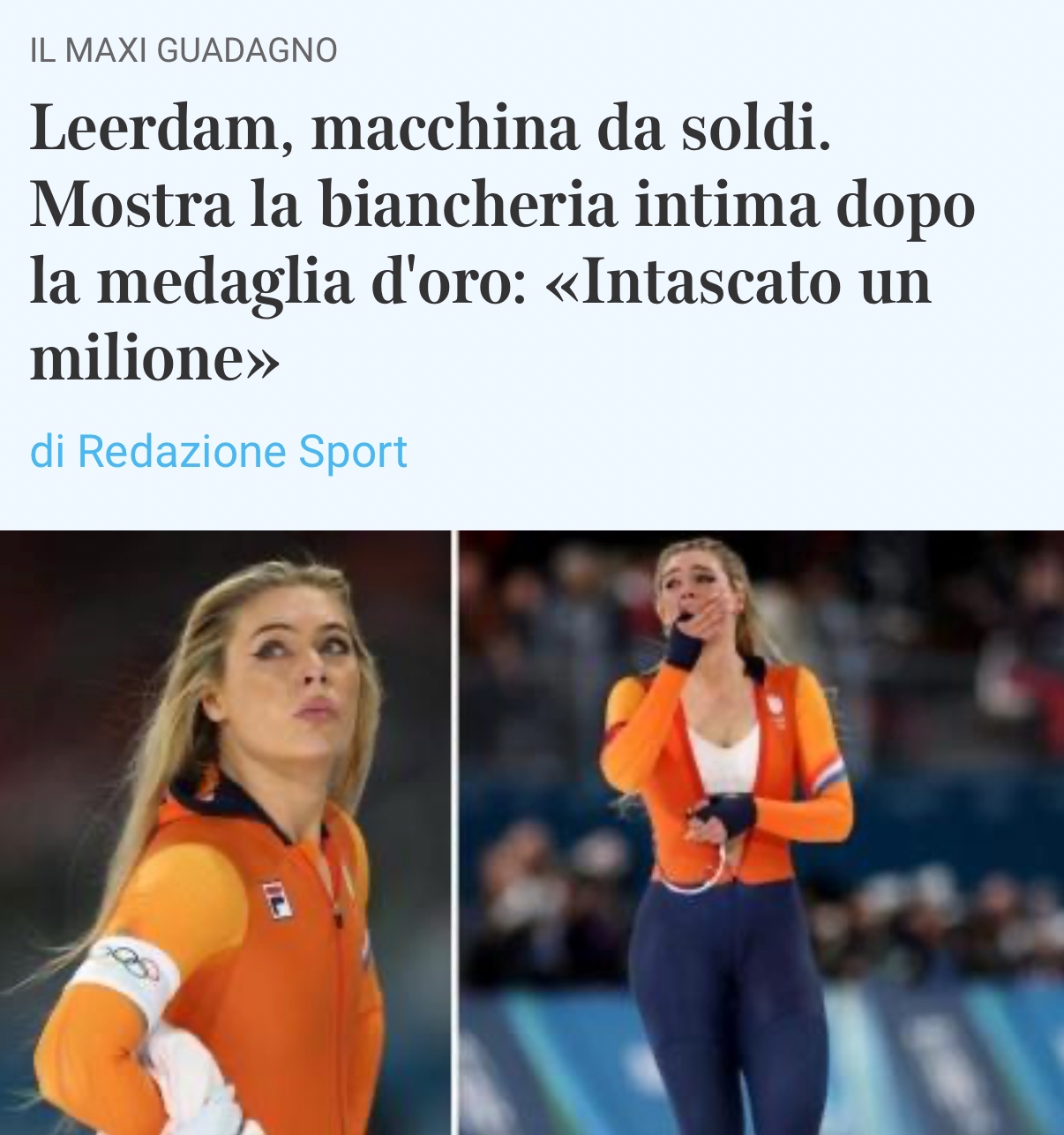Open the right photo of skater covering mouth
Image resolution: width=1064 pixels, height=1135 pixels.
pos(761,832)
